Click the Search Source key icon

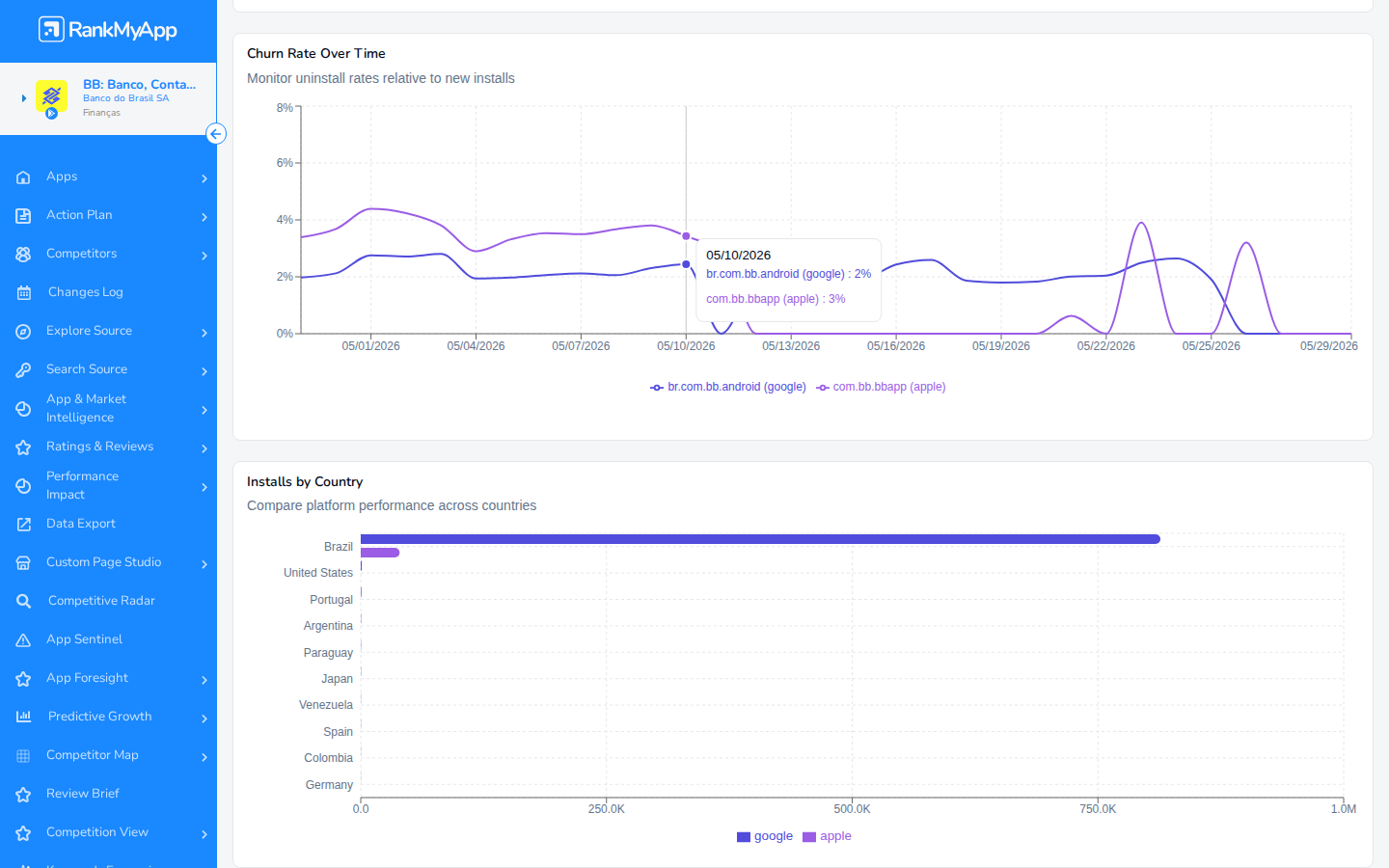tap(23, 370)
